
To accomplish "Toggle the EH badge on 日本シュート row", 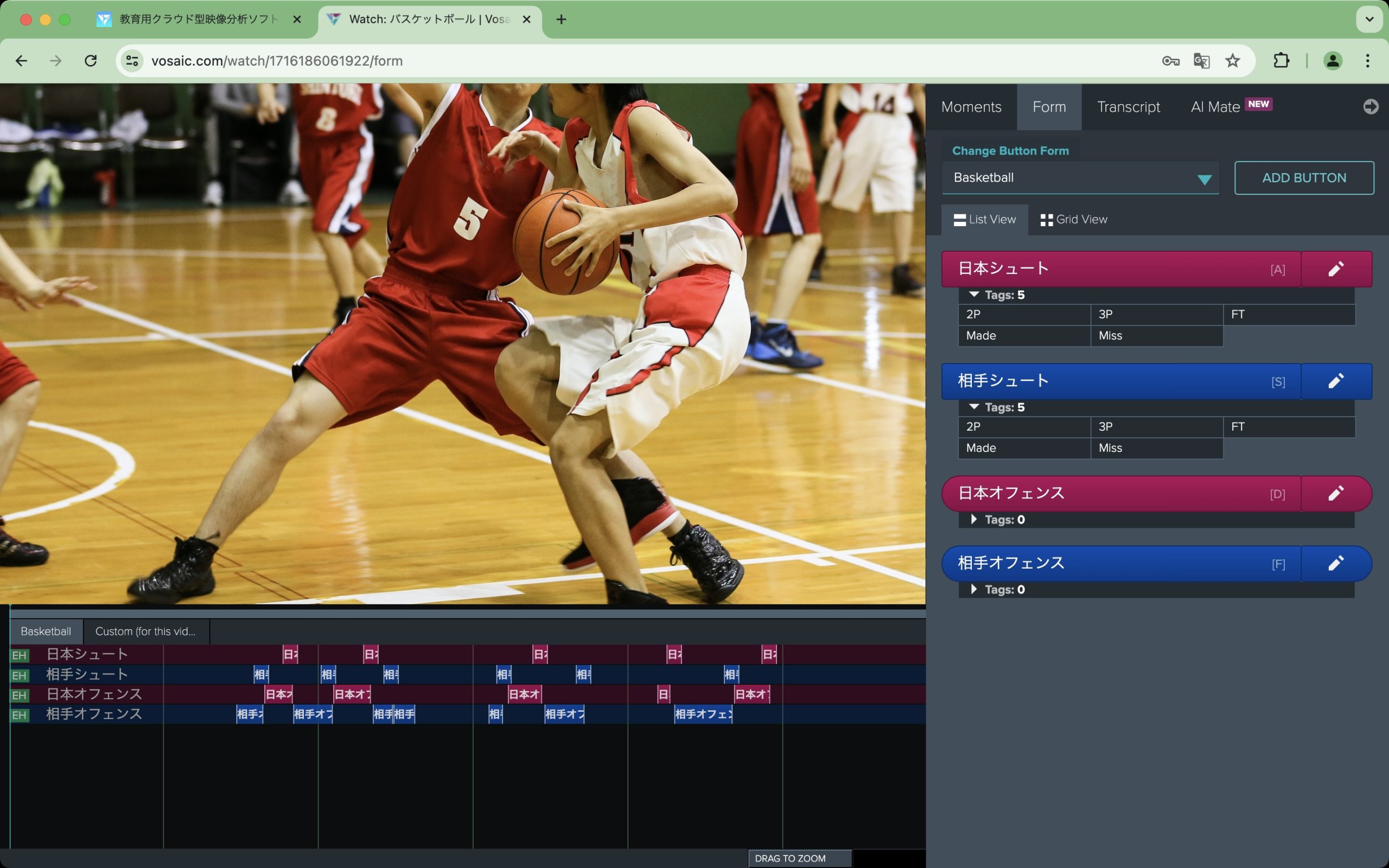I will (x=19, y=655).
